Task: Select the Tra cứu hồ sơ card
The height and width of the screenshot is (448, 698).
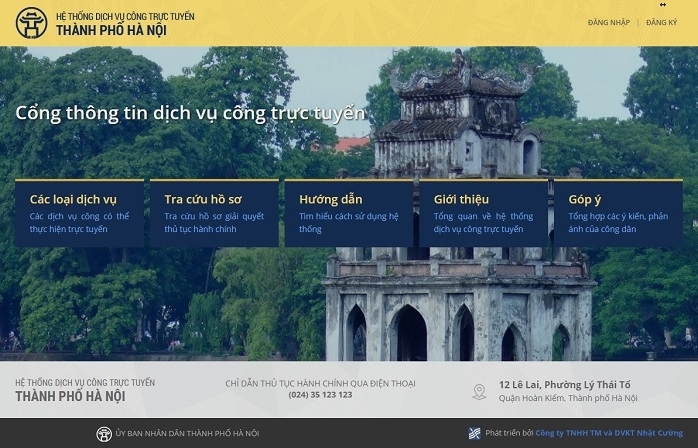Action: pos(214,213)
